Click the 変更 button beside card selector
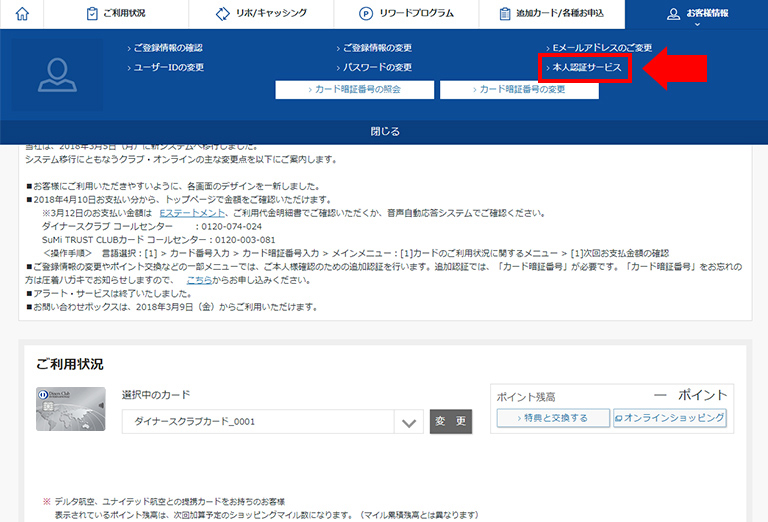Image resolution: width=768 pixels, height=522 pixels. (450, 422)
